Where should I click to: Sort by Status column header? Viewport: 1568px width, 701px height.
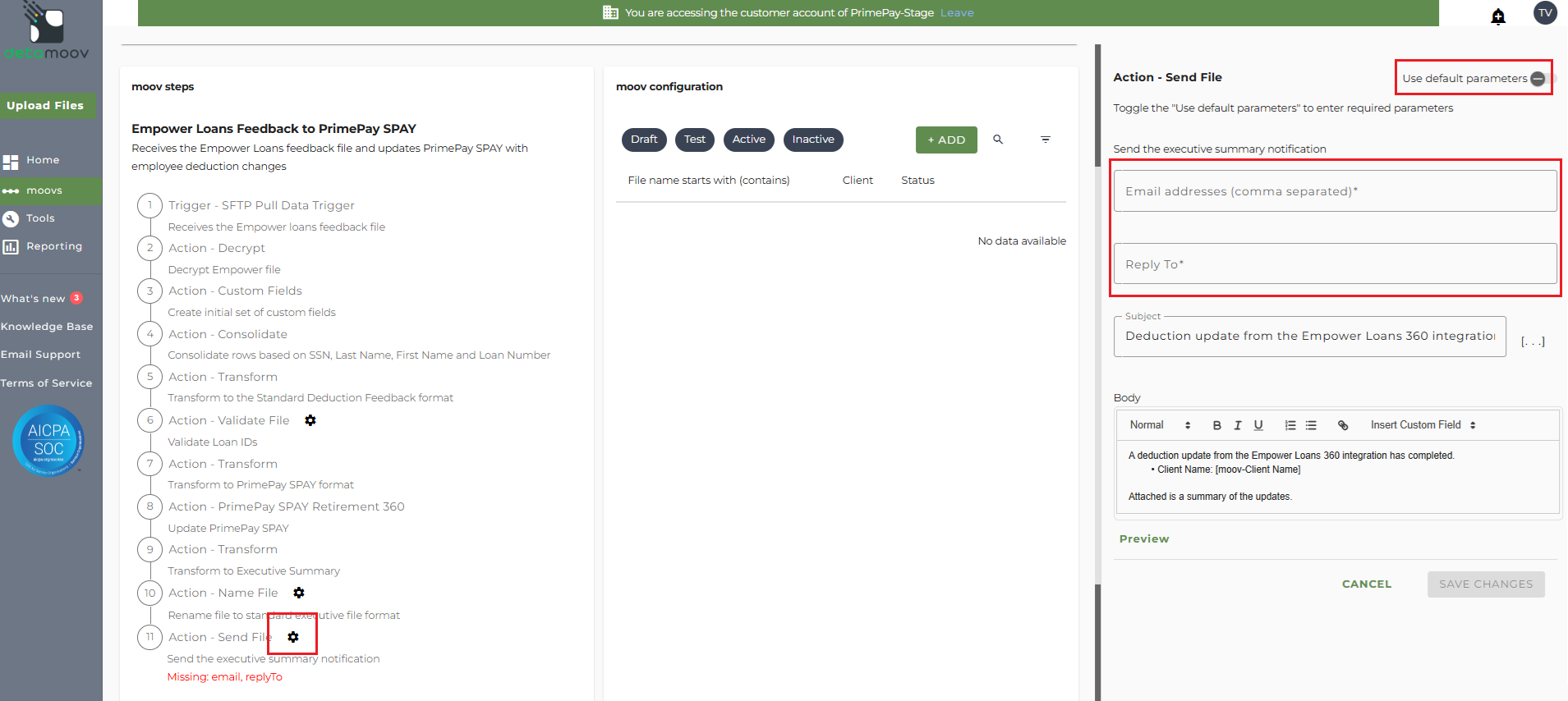917,180
